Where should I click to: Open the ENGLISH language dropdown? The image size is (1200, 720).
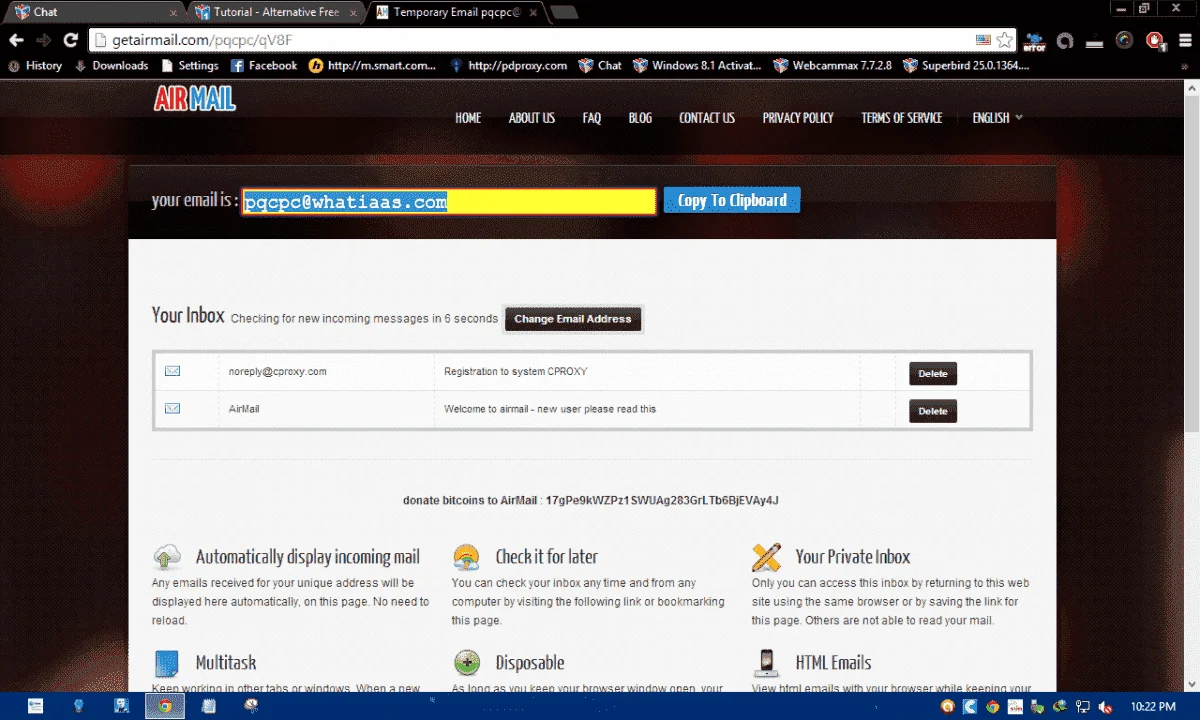click(997, 118)
